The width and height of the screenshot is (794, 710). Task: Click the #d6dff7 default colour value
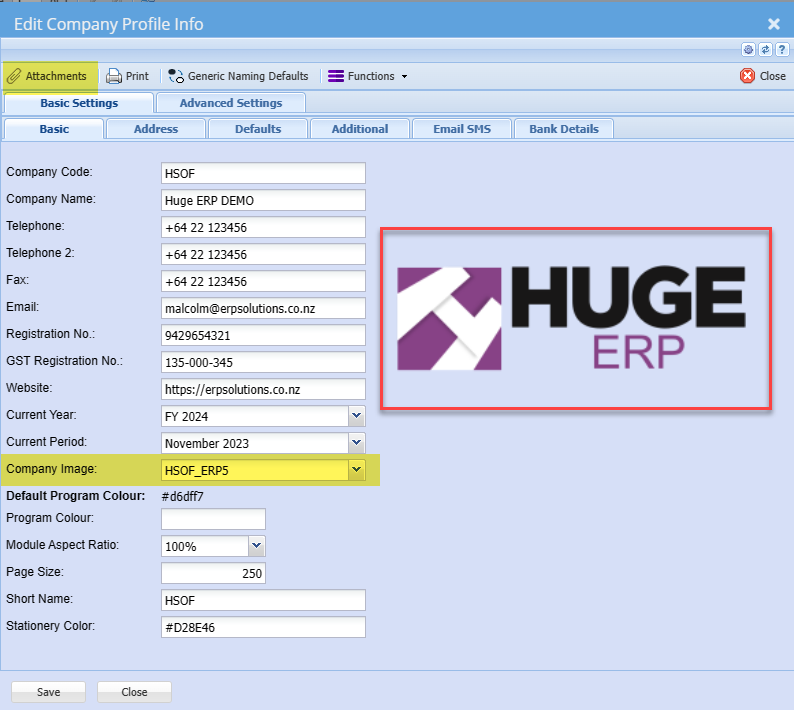pos(182,496)
